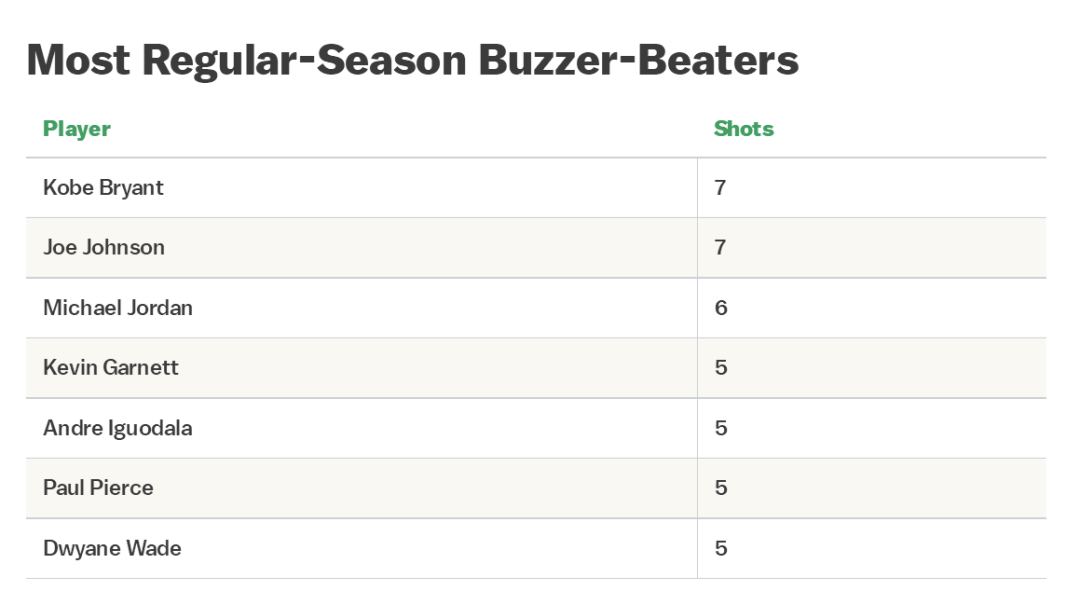Click Michael Jordan's shots value 6

[x=720, y=308]
